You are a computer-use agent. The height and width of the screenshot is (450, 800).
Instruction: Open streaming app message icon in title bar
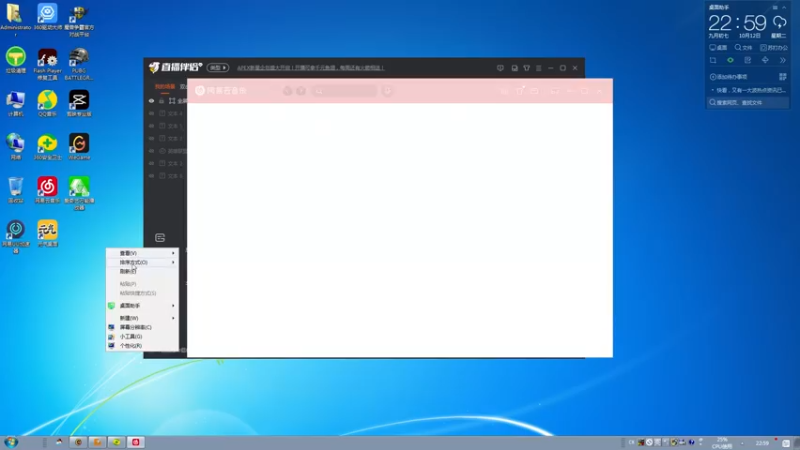pos(500,68)
